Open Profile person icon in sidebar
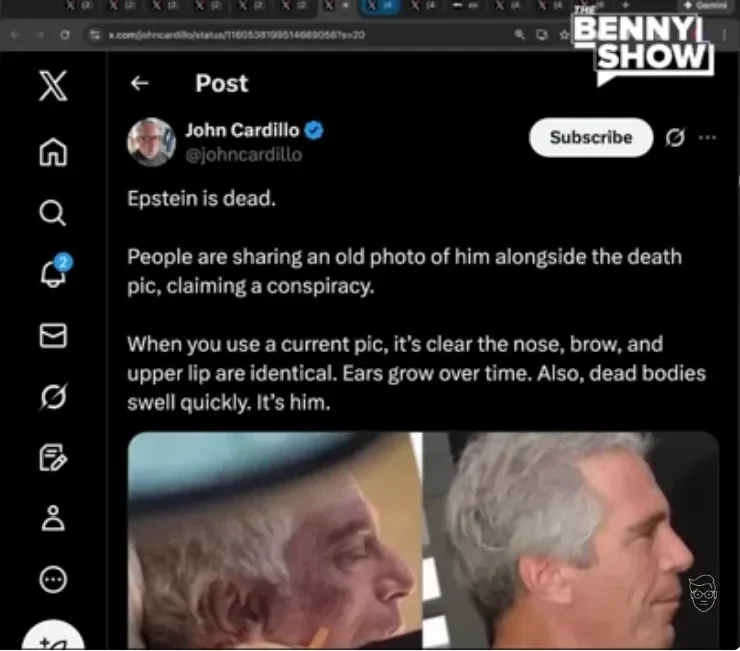This screenshot has height=651, width=740. (53, 518)
